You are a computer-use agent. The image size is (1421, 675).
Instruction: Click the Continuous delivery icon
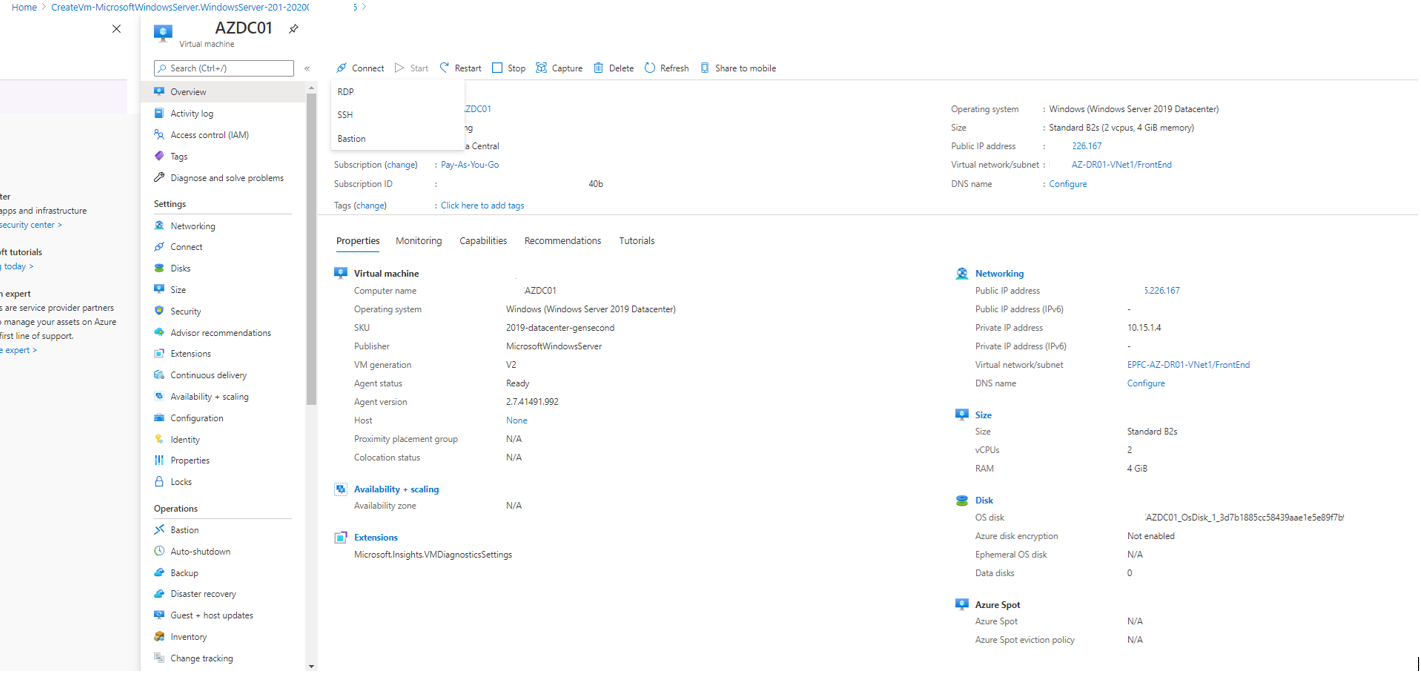pos(159,375)
